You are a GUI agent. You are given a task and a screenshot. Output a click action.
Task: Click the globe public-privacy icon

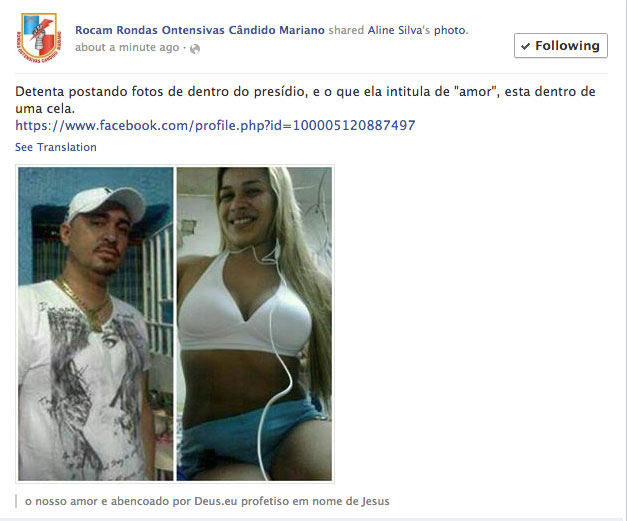coord(195,49)
